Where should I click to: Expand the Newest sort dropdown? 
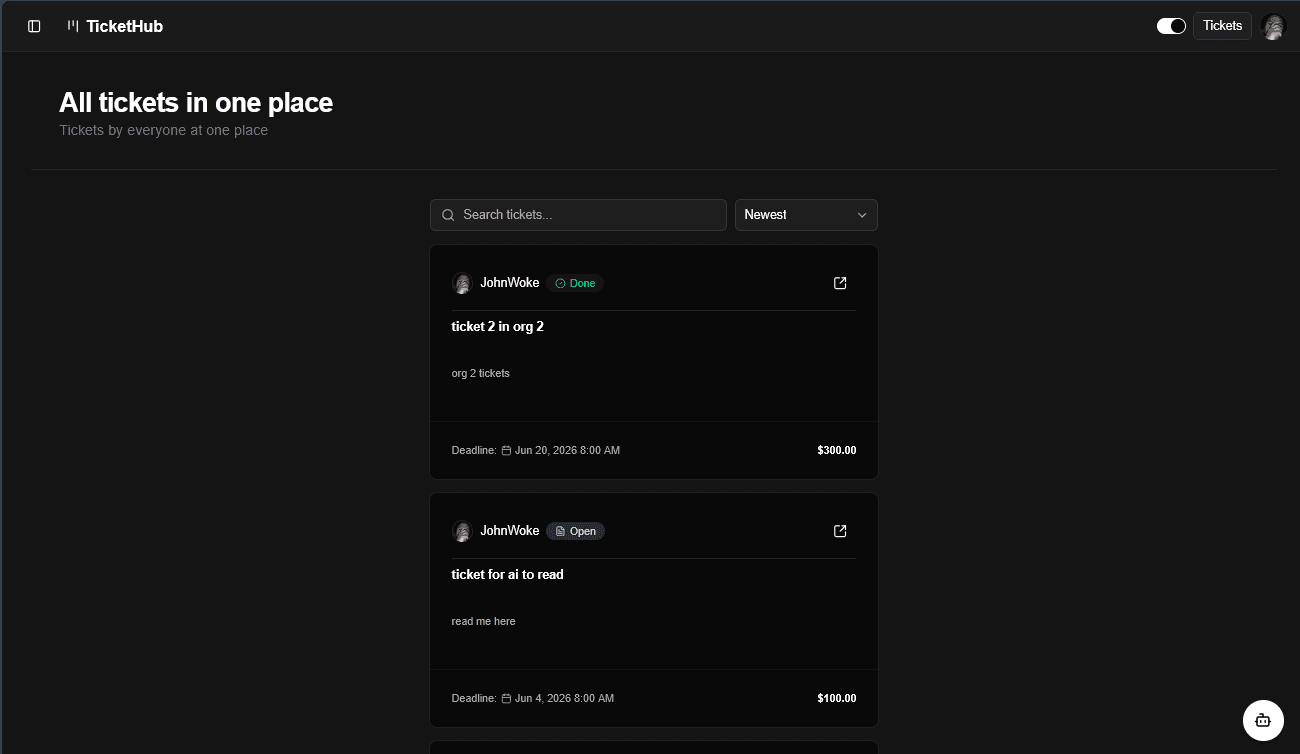click(806, 215)
